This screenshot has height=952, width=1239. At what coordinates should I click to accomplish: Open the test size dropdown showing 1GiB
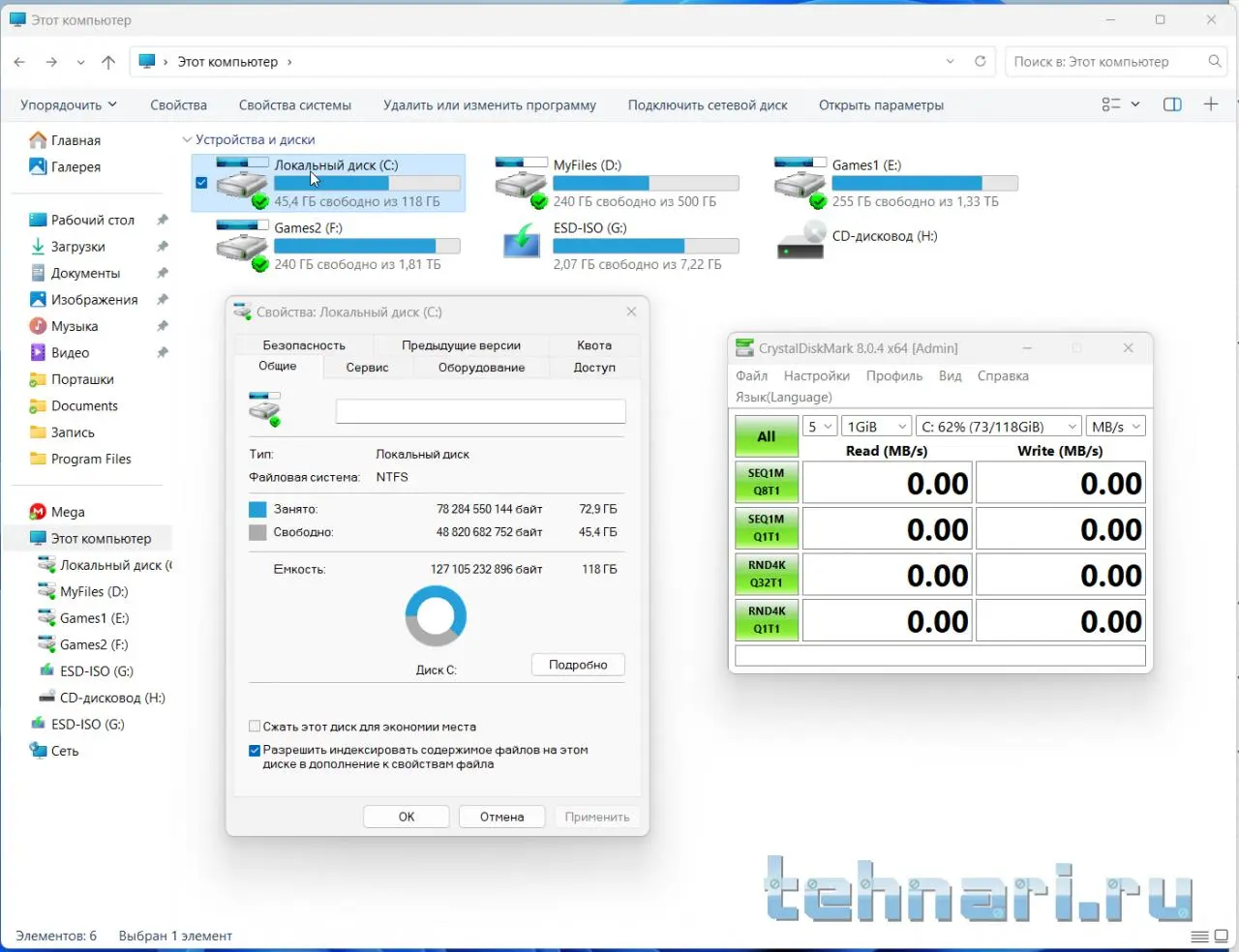877,427
